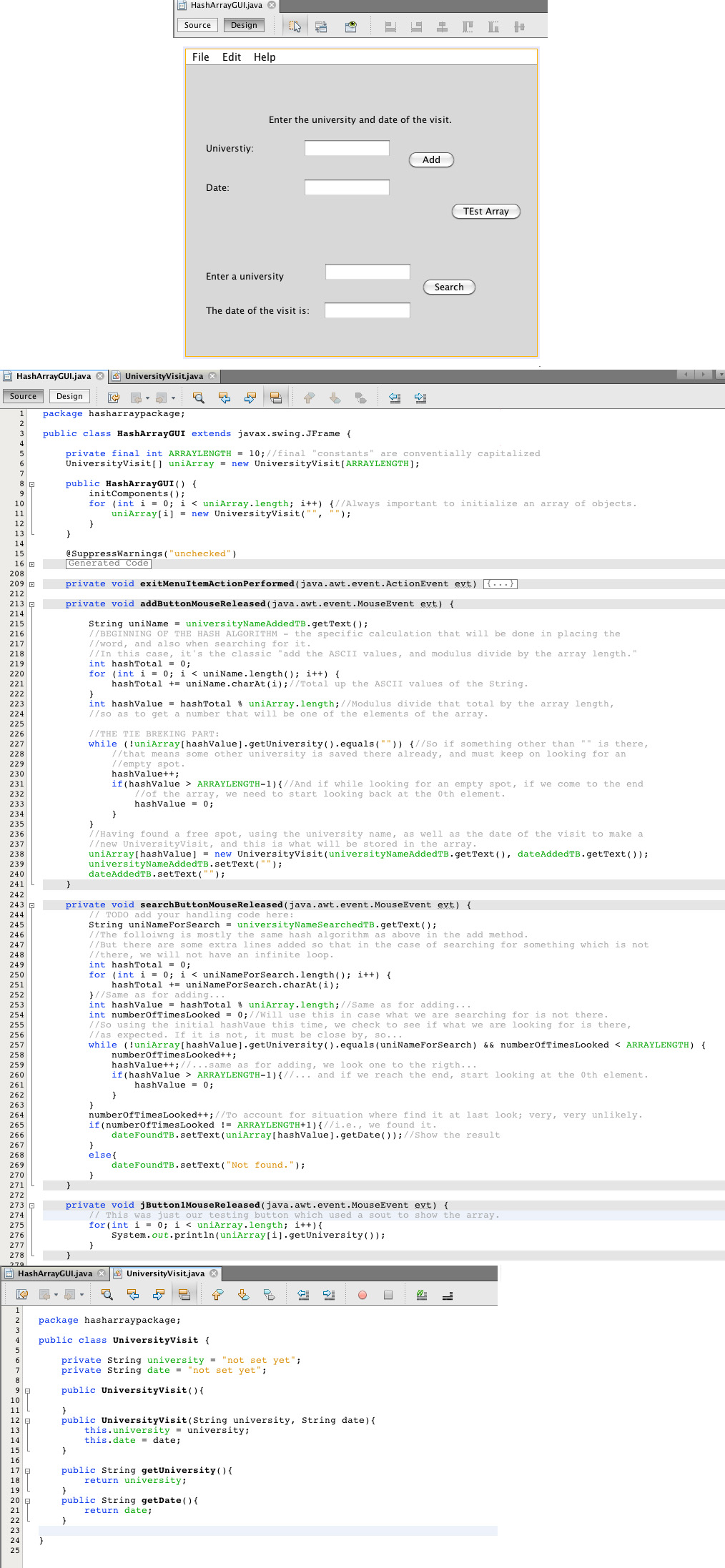Click the red Start Macro Recording icon

[362, 1295]
